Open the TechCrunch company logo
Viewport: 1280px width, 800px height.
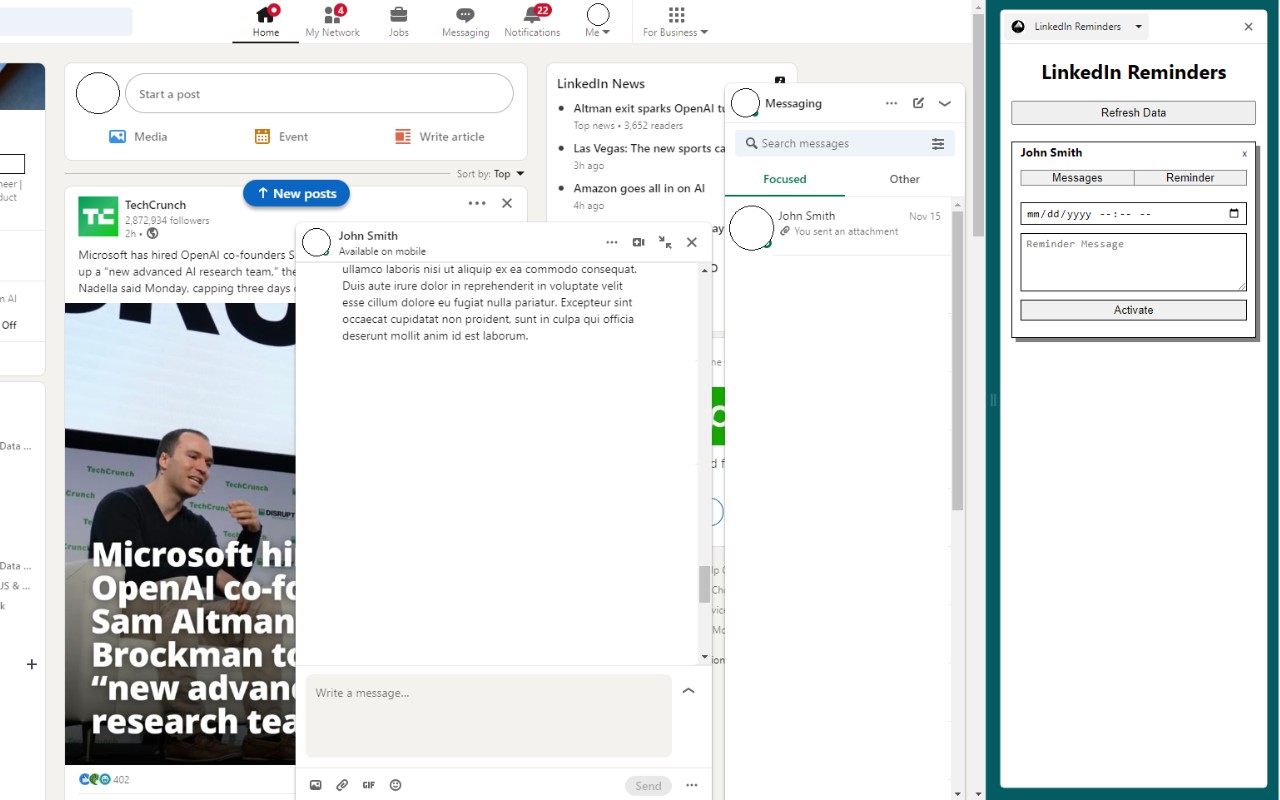tap(98, 216)
